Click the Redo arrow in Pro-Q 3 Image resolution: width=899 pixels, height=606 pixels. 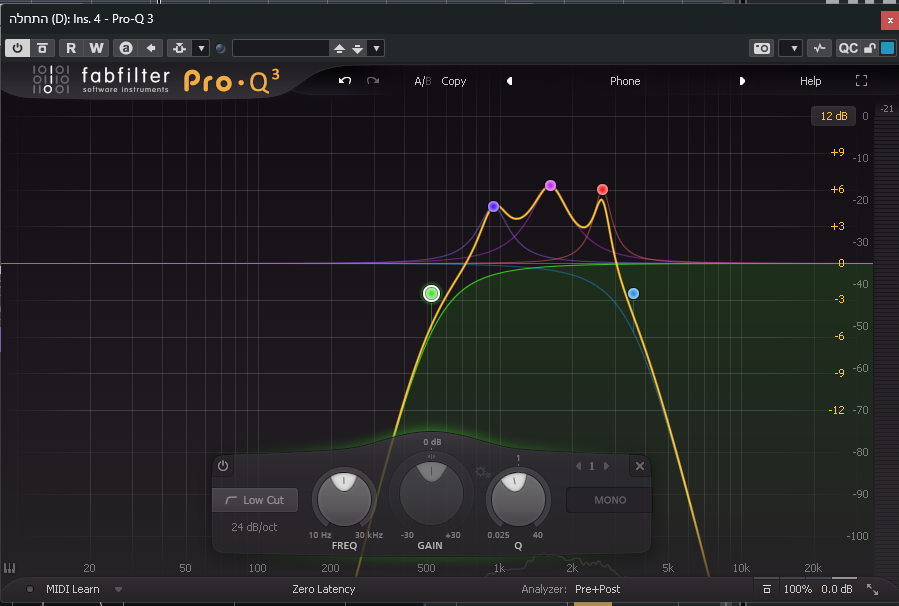click(373, 81)
